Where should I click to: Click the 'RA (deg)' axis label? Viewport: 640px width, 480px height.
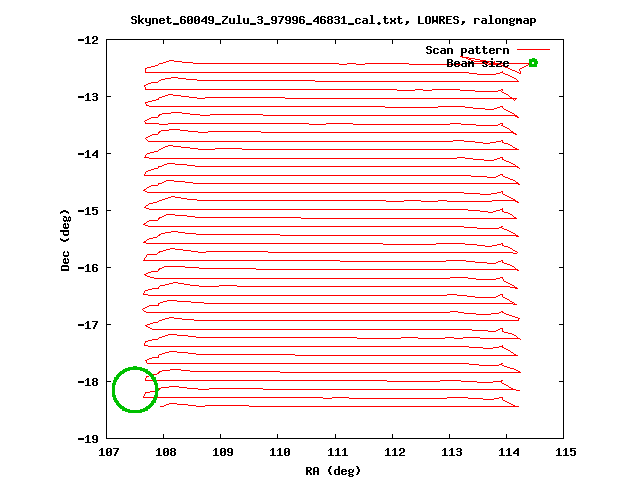point(333,471)
